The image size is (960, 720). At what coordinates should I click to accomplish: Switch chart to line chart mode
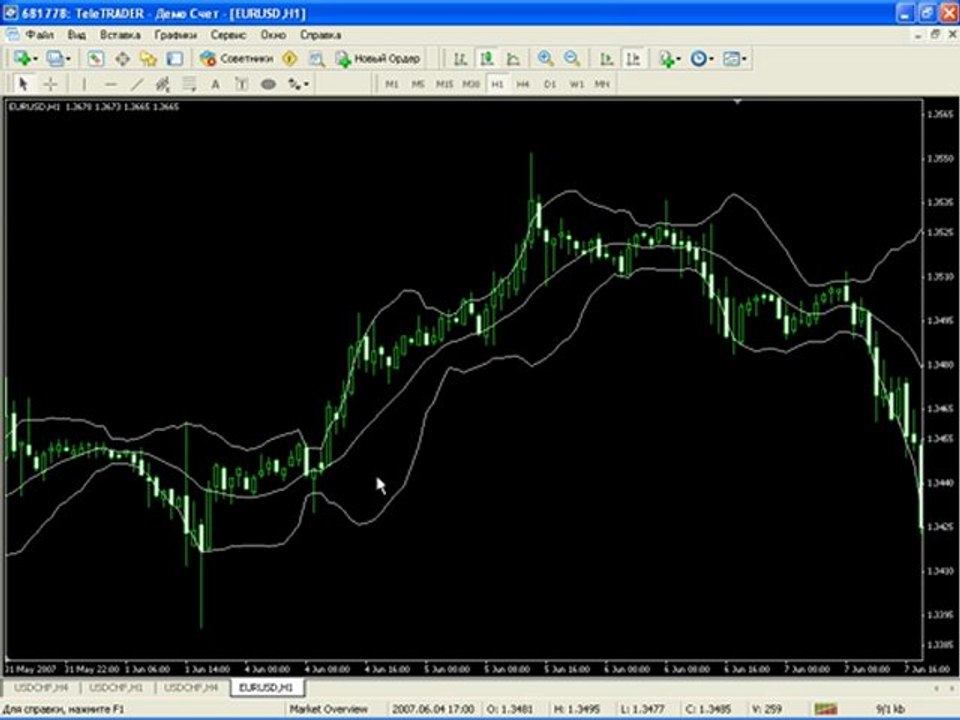[513, 59]
